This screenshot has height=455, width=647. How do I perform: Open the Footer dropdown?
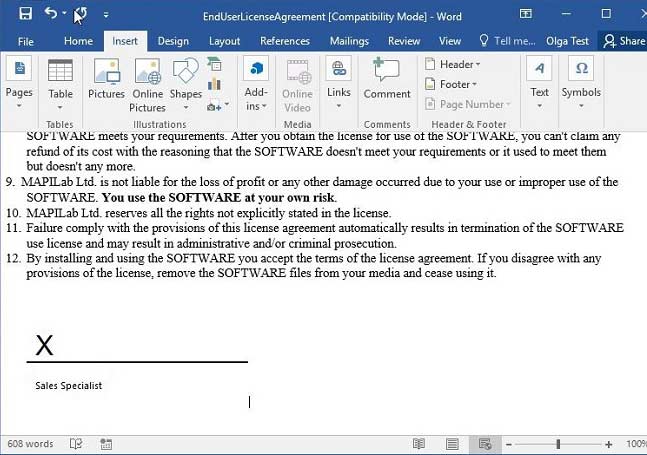[x=451, y=84]
